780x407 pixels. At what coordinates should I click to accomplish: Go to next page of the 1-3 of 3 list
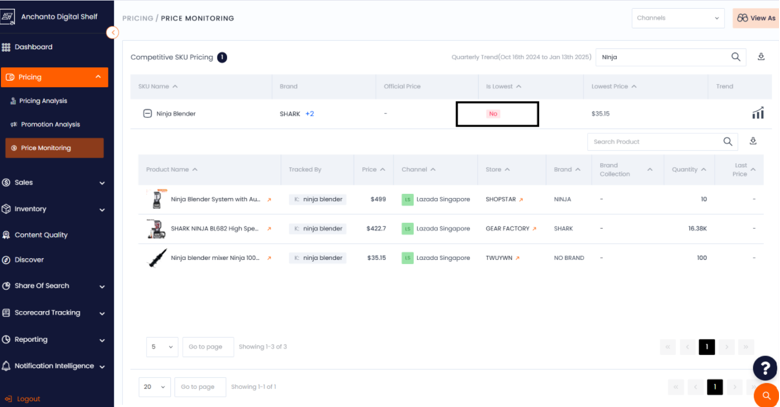coord(726,347)
